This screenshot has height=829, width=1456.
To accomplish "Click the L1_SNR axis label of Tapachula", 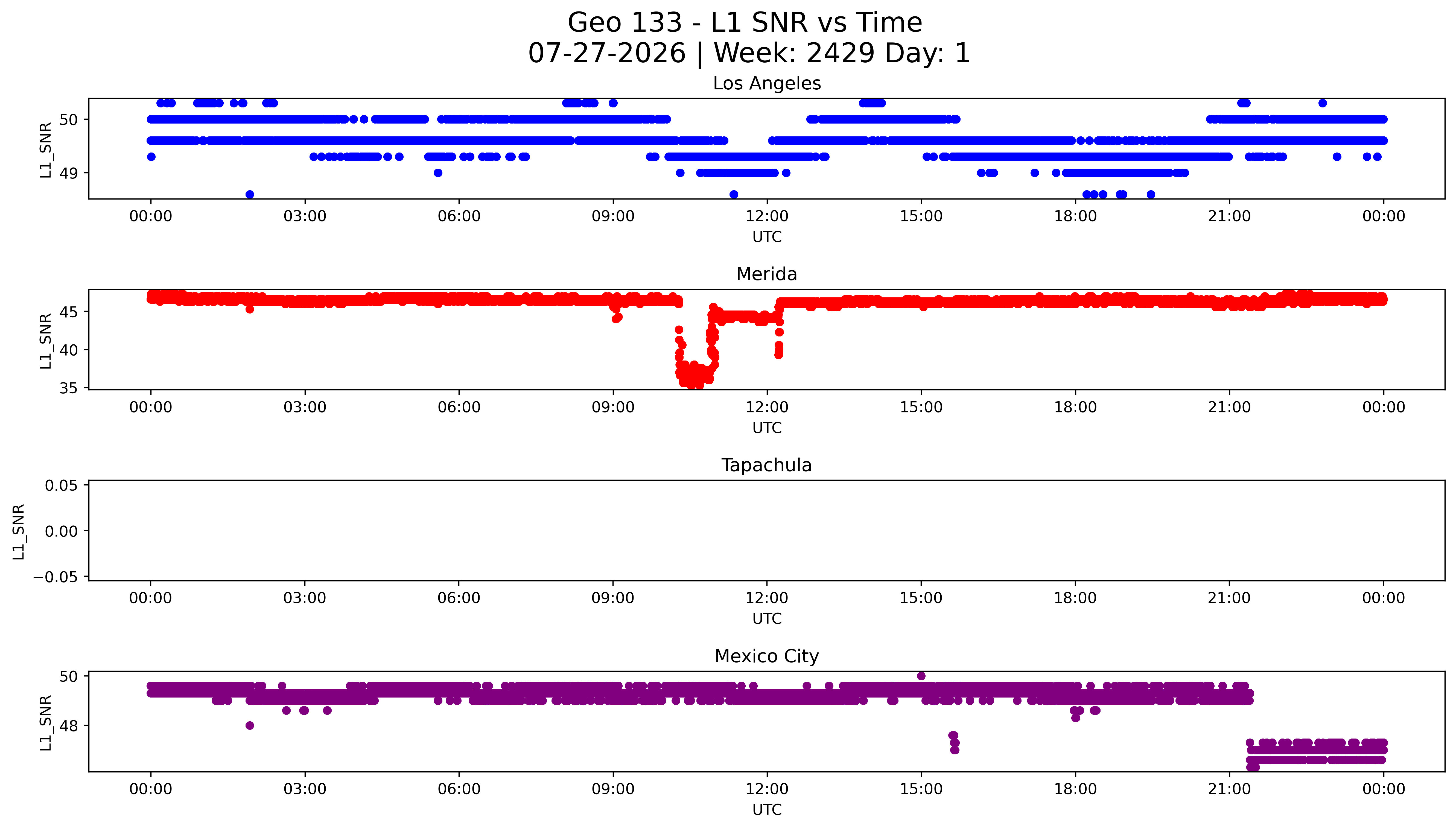I will (19, 531).
